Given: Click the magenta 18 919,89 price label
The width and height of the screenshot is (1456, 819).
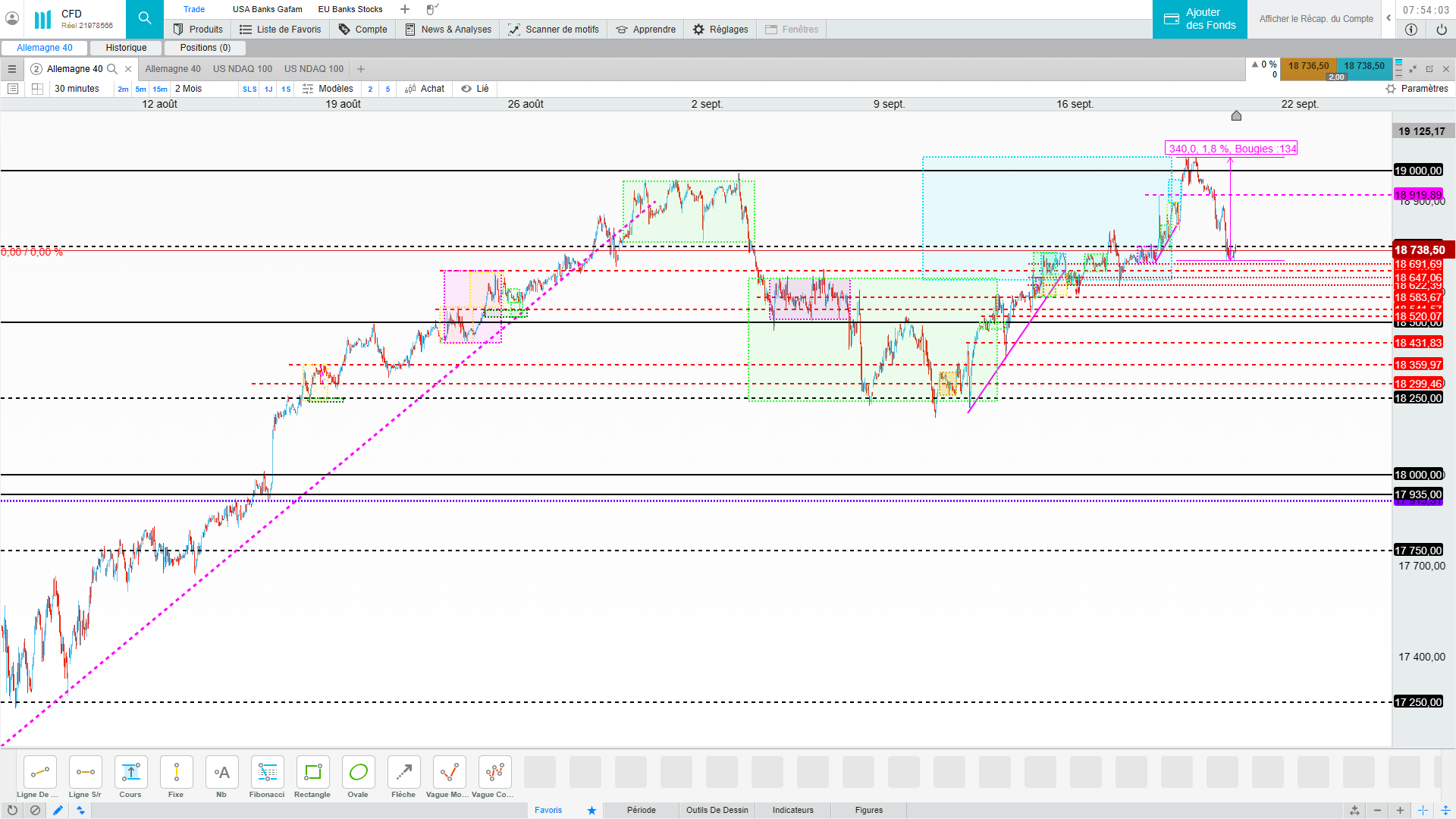Looking at the screenshot, I should pyautogui.click(x=1417, y=195).
